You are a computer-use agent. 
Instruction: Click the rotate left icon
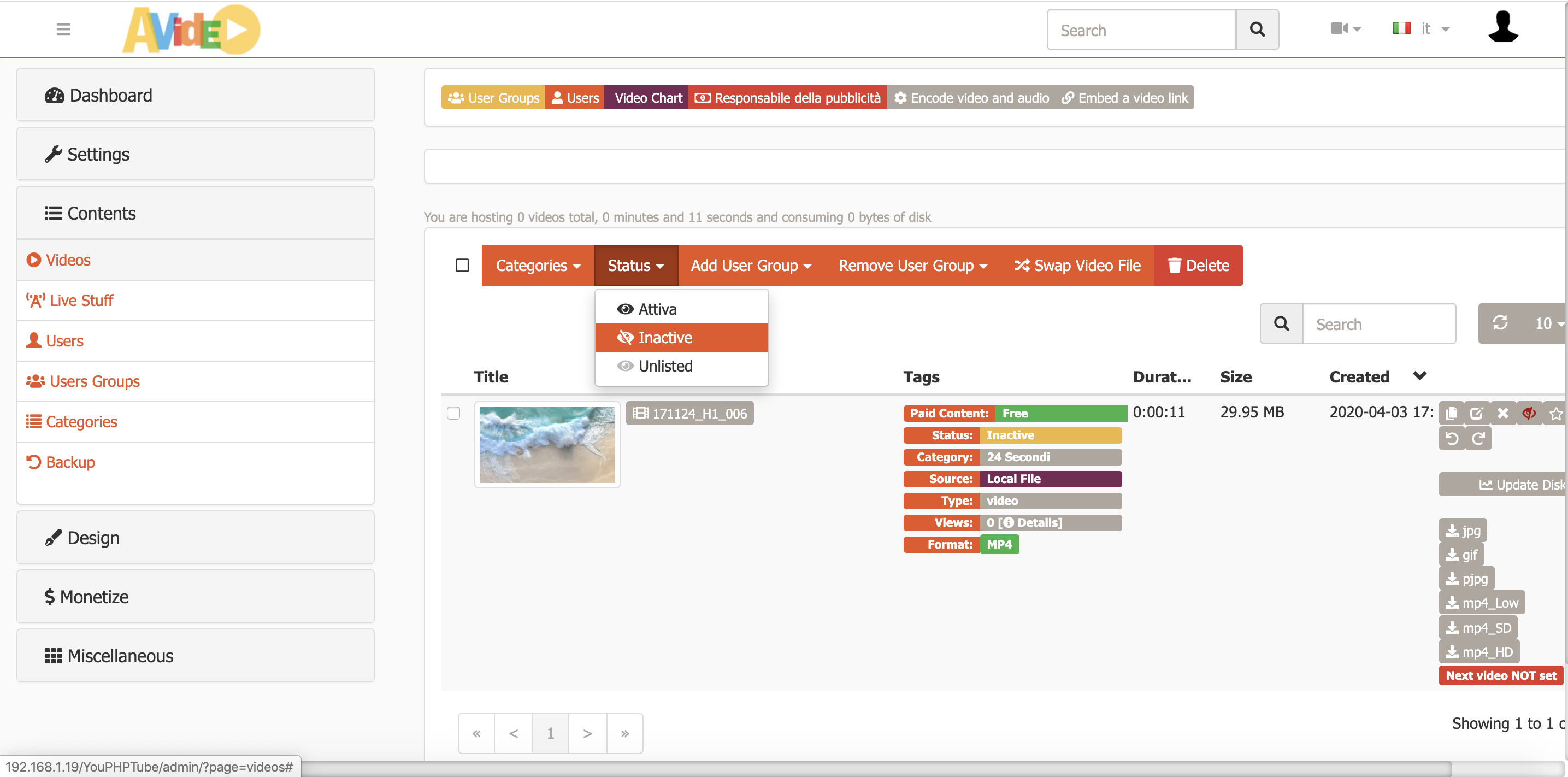1452,438
